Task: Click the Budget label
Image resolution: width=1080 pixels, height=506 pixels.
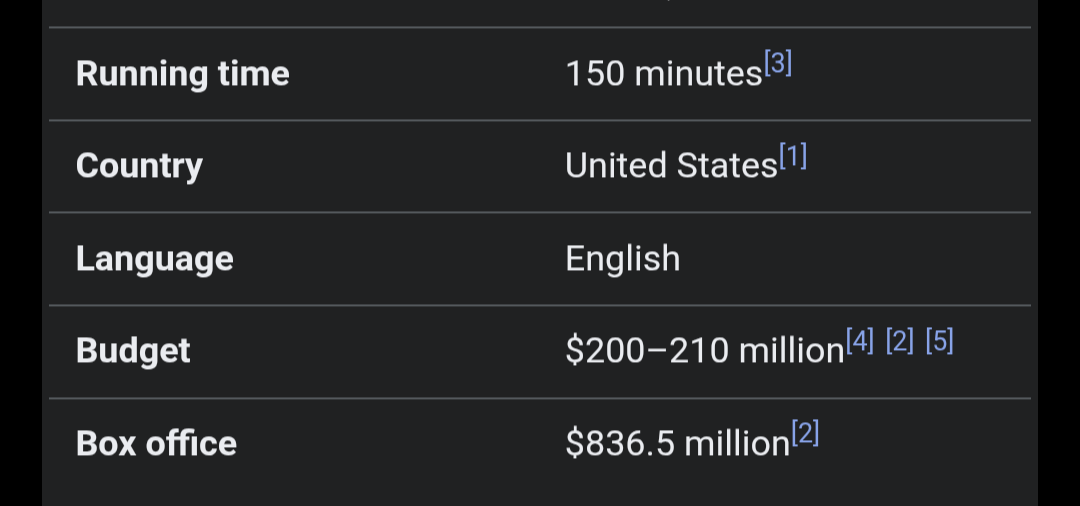Action: click(133, 351)
